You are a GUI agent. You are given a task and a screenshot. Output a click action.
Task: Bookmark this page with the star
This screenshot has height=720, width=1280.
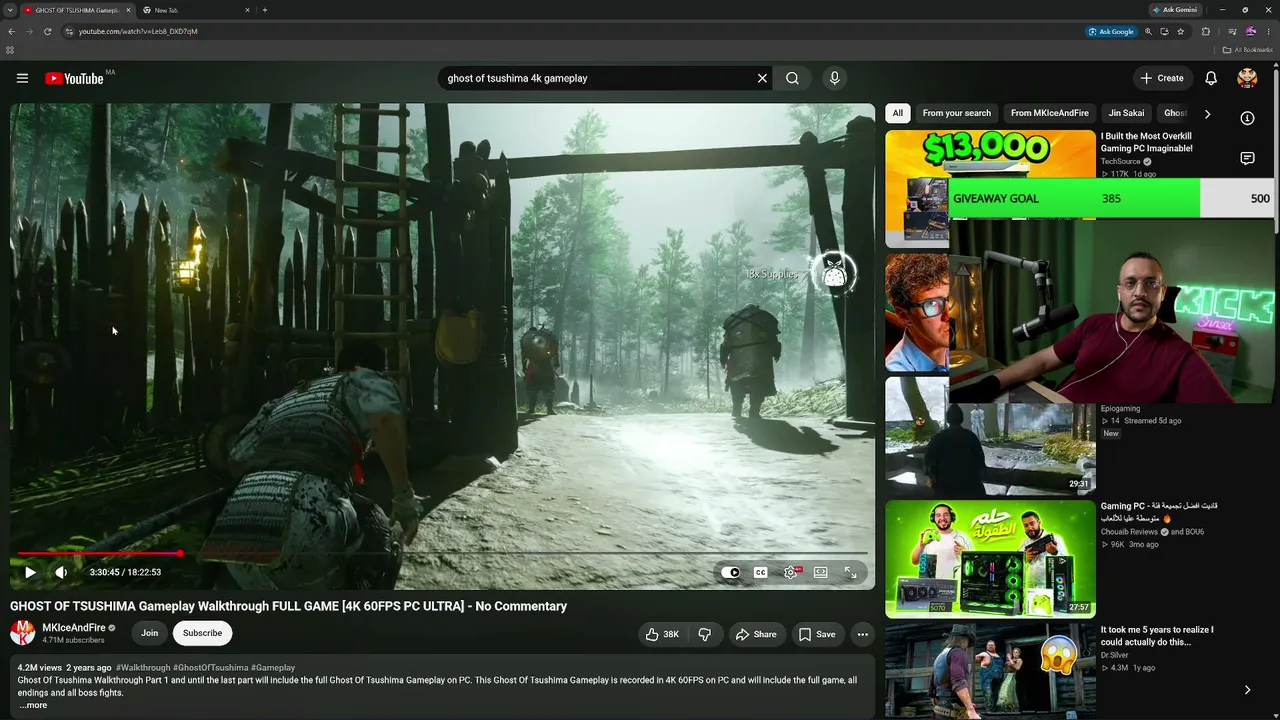[1180, 31]
